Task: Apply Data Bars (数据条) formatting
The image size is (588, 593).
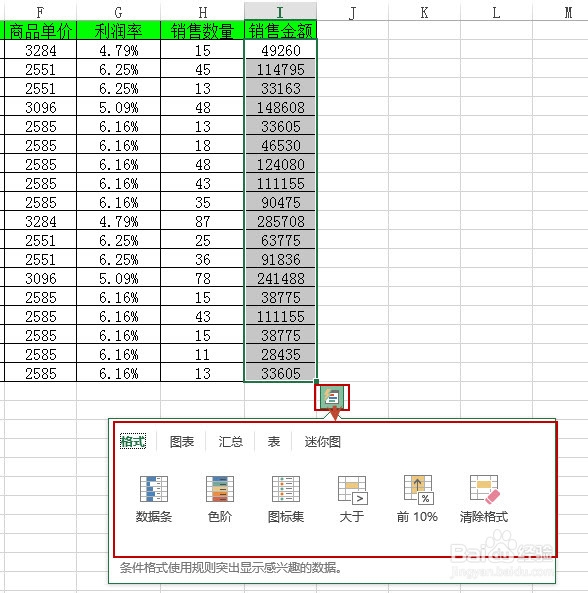Action: tap(154, 499)
